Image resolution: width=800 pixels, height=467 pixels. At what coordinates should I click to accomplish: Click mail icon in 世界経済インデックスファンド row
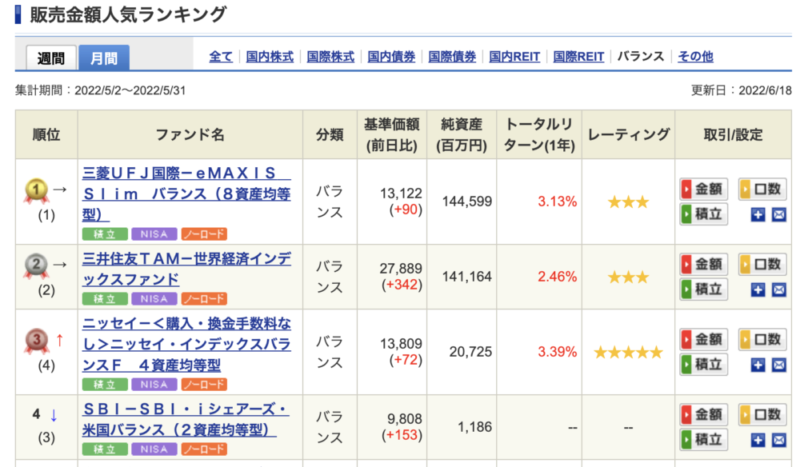pos(779,290)
